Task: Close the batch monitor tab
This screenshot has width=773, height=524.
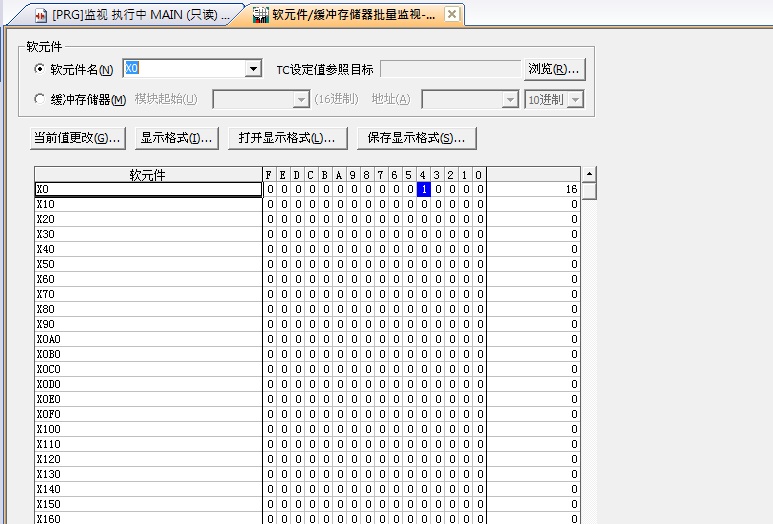Action: (452, 15)
